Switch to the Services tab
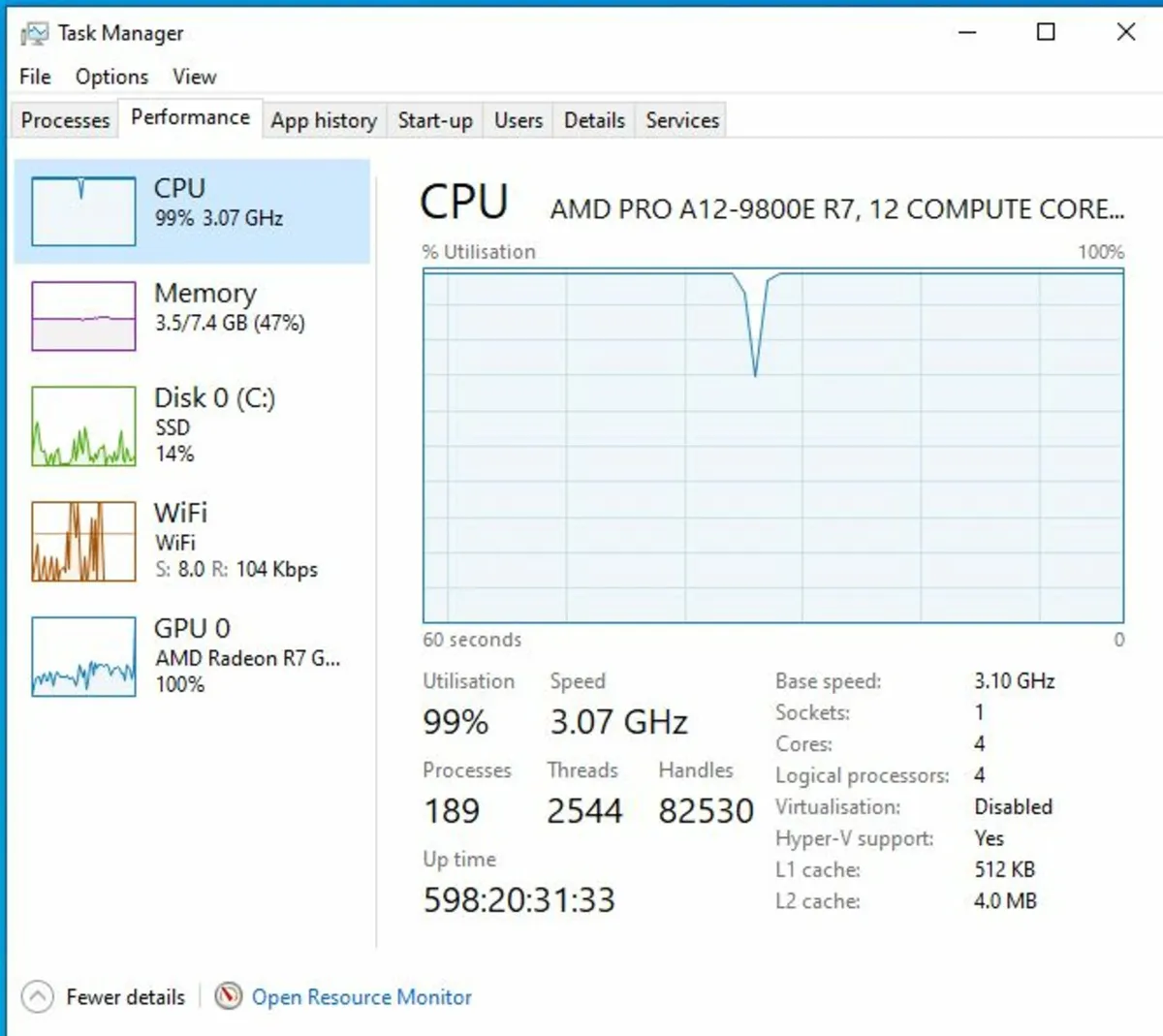1163x1036 pixels. point(680,120)
